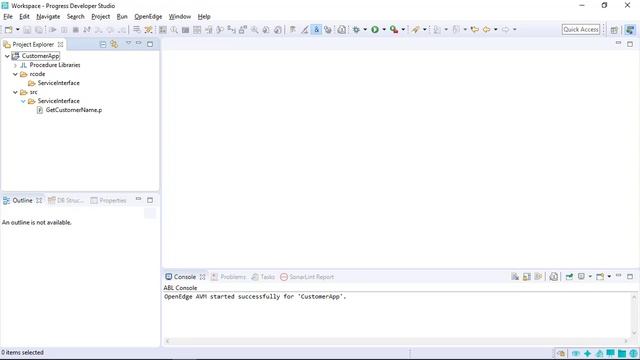Click the console horizontal scrollbar

click(396, 341)
